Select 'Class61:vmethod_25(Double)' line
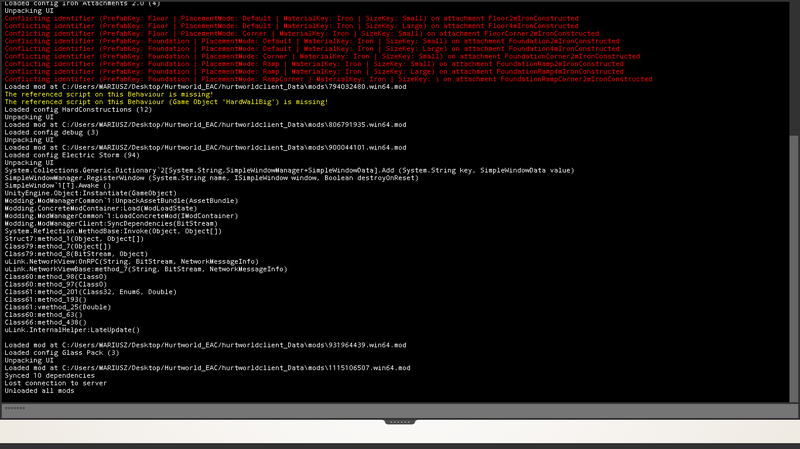The width and height of the screenshot is (800, 449). click(x=58, y=307)
